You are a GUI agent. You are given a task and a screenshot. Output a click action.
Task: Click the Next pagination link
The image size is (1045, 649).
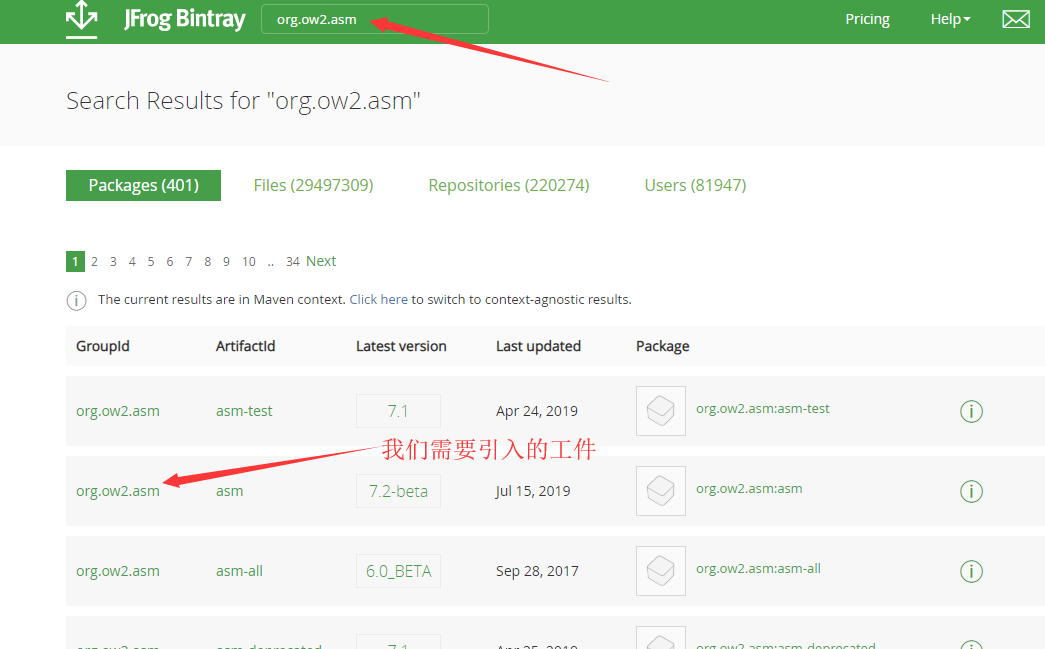pyautogui.click(x=321, y=261)
